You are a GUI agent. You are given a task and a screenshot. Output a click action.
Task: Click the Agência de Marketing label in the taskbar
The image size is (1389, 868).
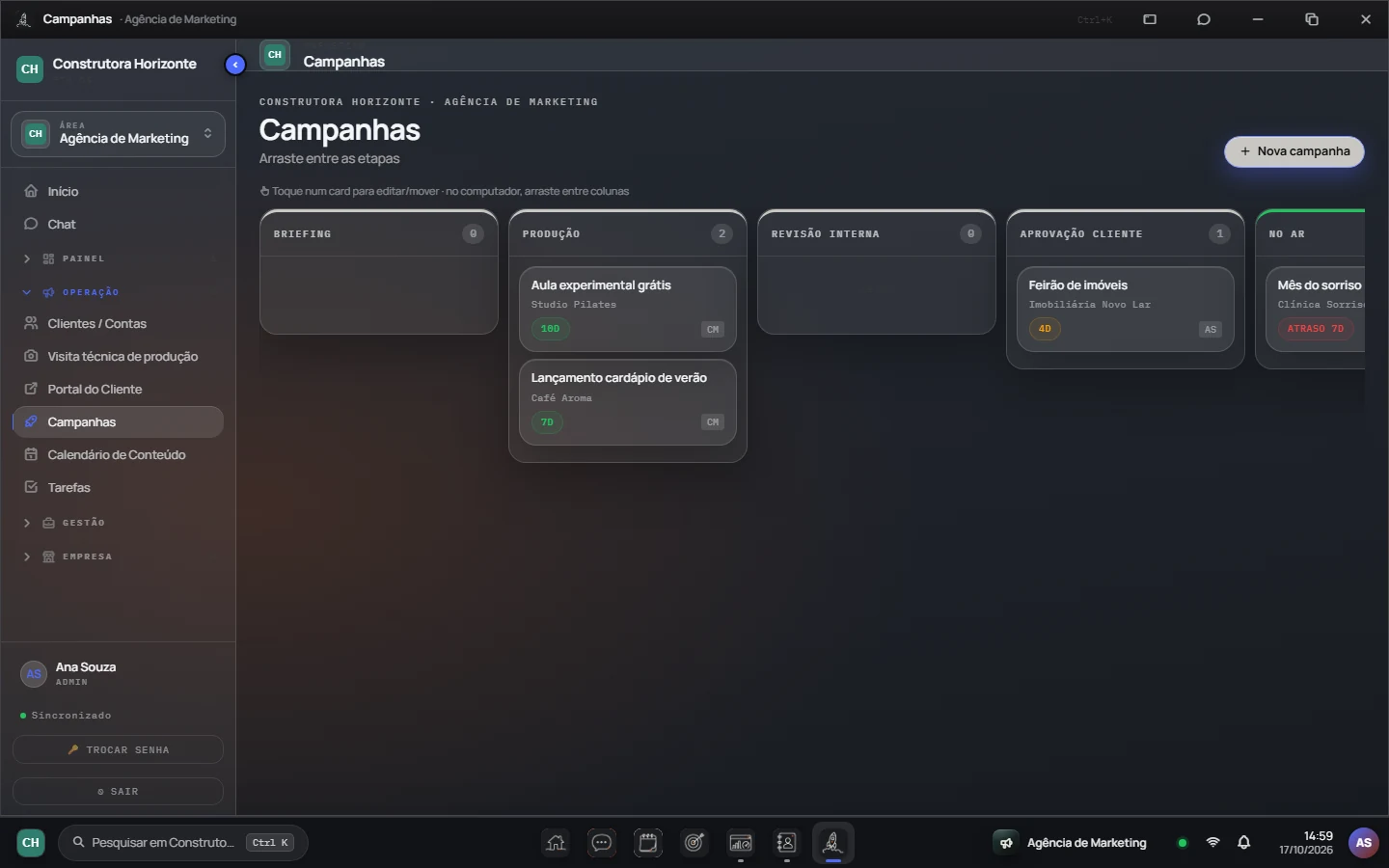pos(1087,843)
